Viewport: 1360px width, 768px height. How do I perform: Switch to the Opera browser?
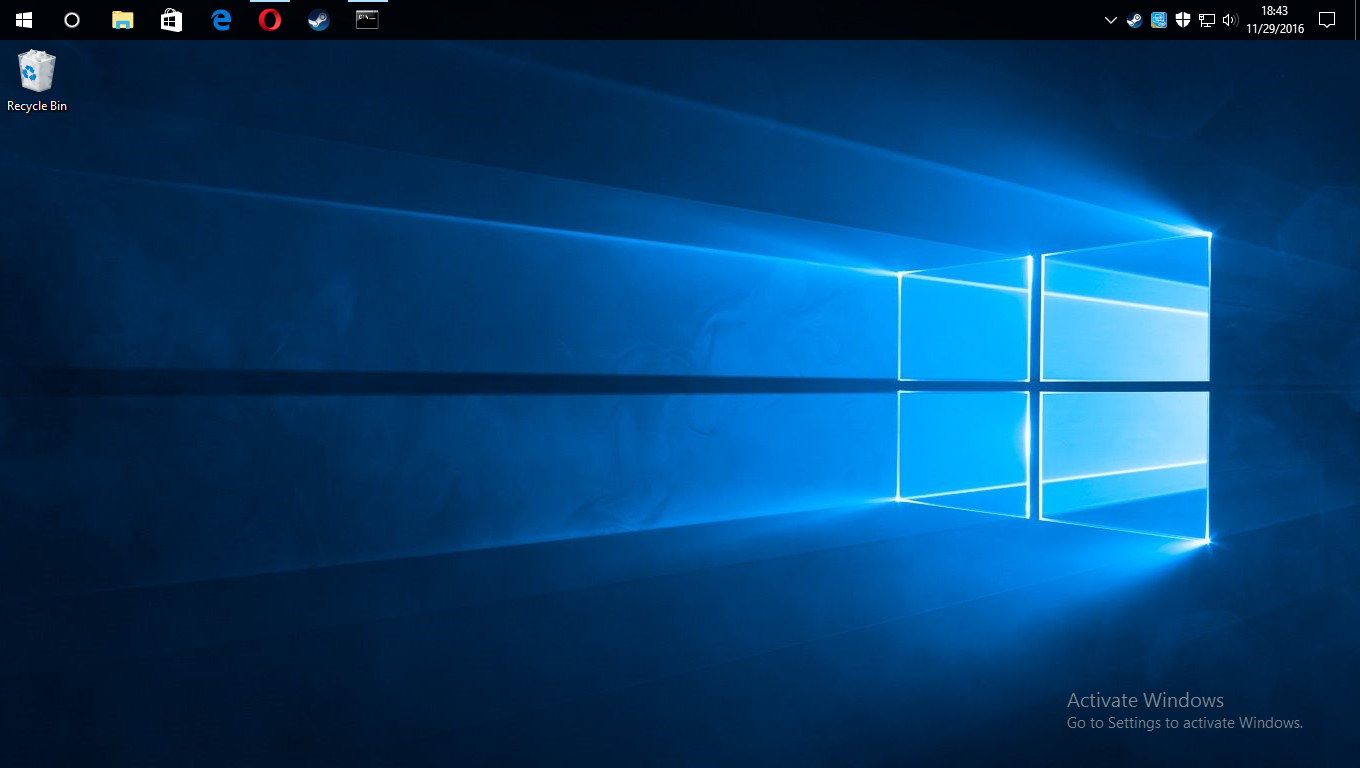pos(270,20)
